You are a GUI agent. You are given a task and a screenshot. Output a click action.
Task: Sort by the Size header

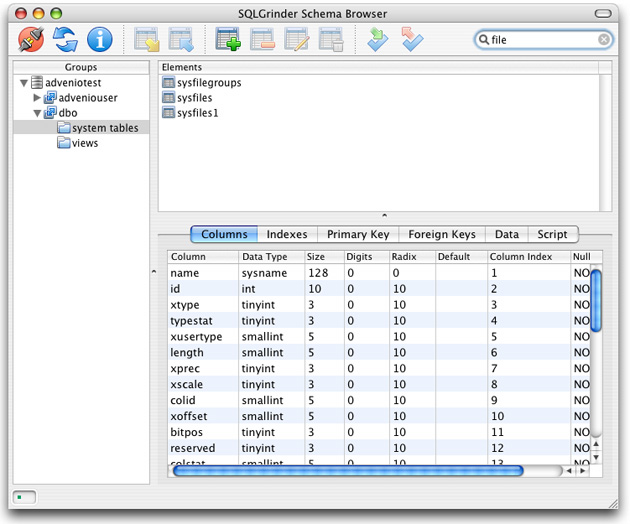tap(324, 257)
